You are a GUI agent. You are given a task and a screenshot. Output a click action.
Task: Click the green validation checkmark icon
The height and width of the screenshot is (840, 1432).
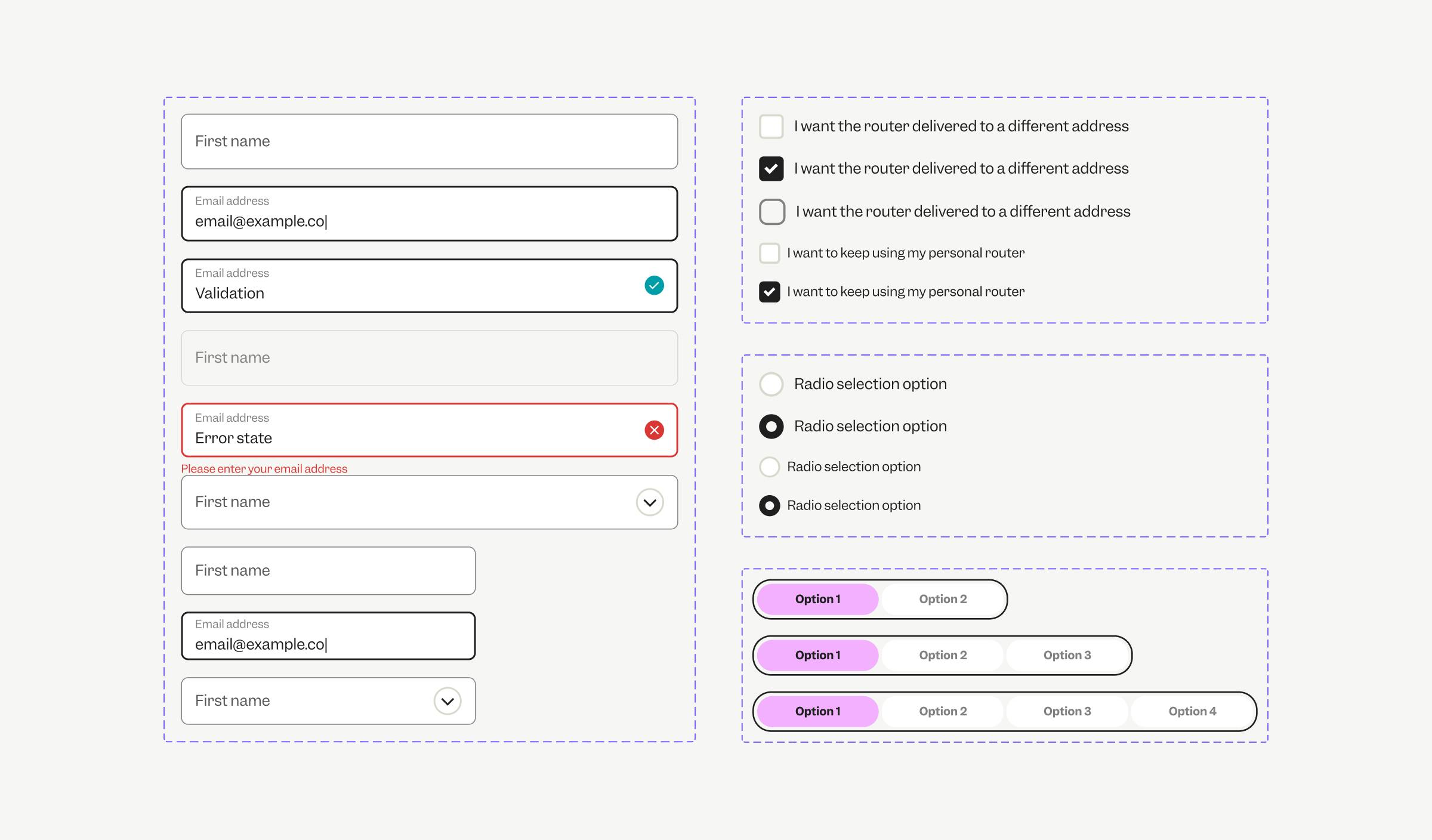point(654,285)
